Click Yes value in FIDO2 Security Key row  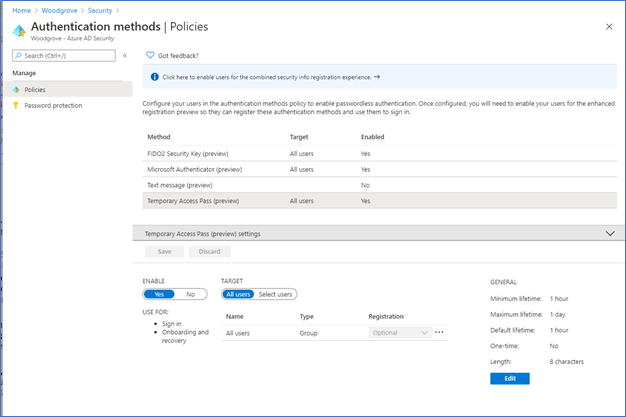pos(365,154)
